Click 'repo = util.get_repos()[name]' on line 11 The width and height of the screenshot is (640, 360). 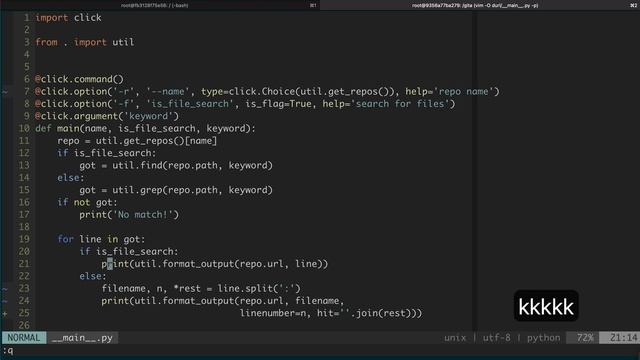(x=137, y=141)
